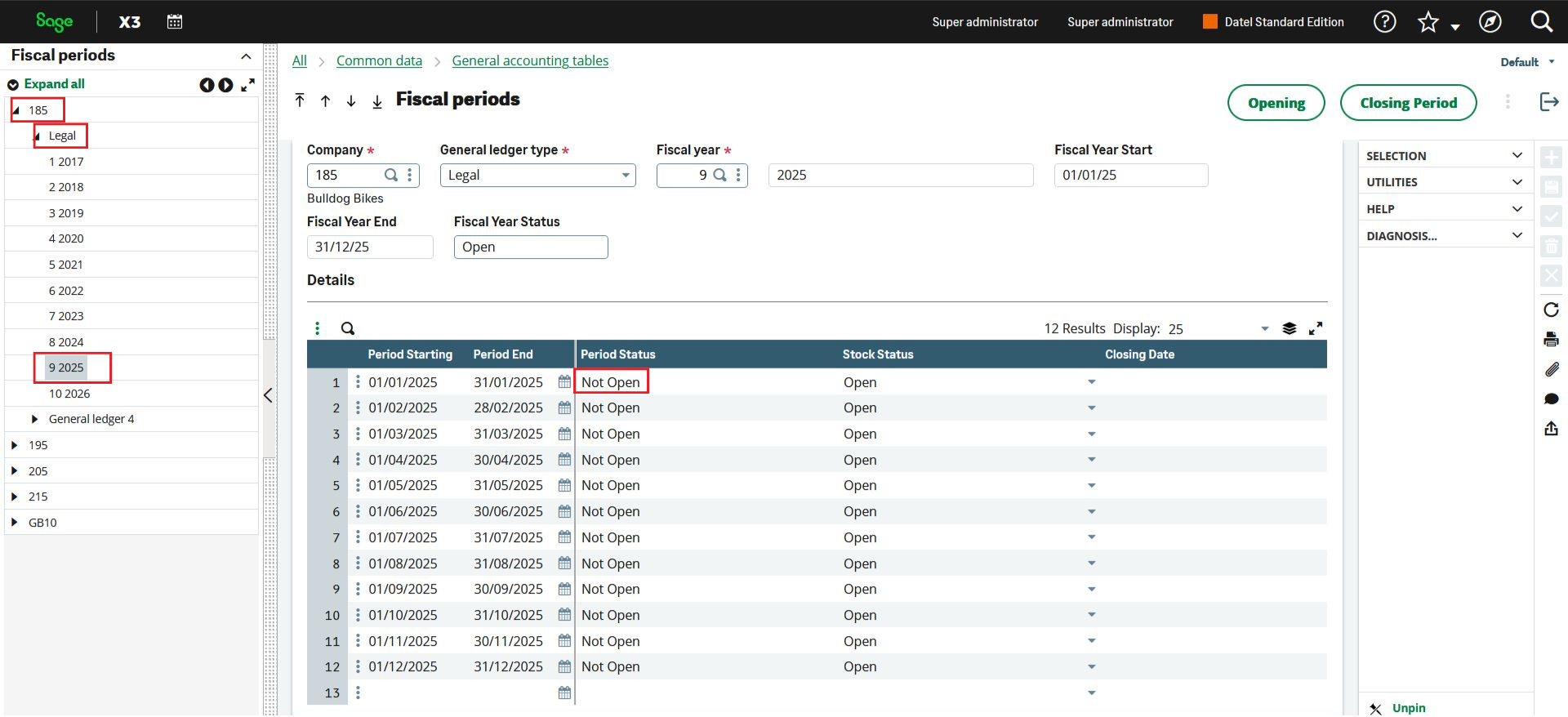Click Company field lookup magnifier
Image resolution: width=1568 pixels, height=717 pixels.
coord(391,175)
